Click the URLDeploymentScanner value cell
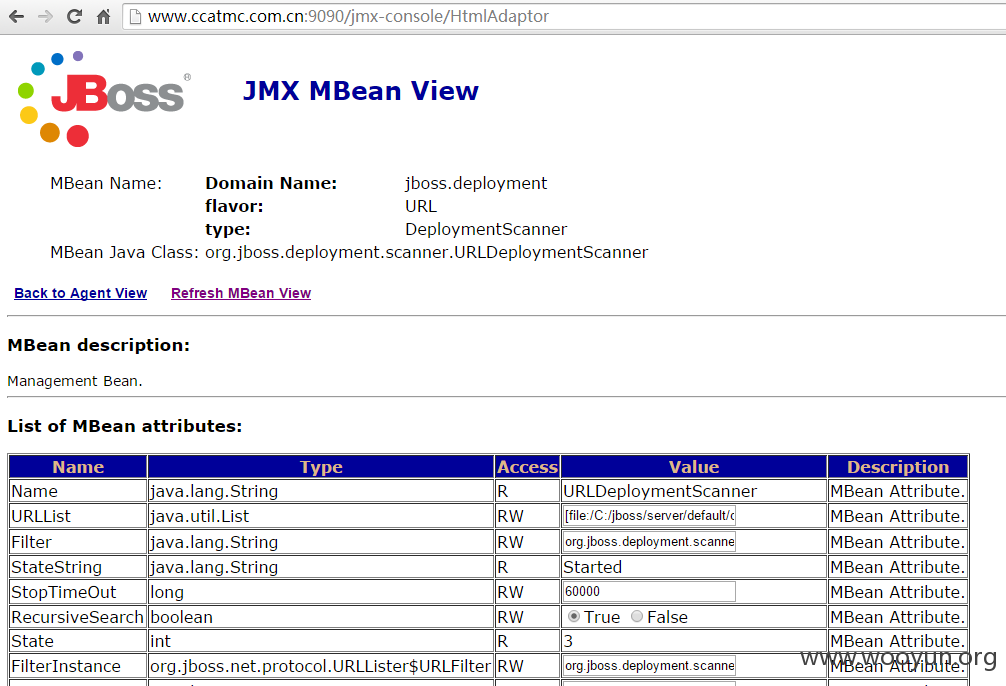The width and height of the screenshot is (1006, 686). tap(694, 491)
